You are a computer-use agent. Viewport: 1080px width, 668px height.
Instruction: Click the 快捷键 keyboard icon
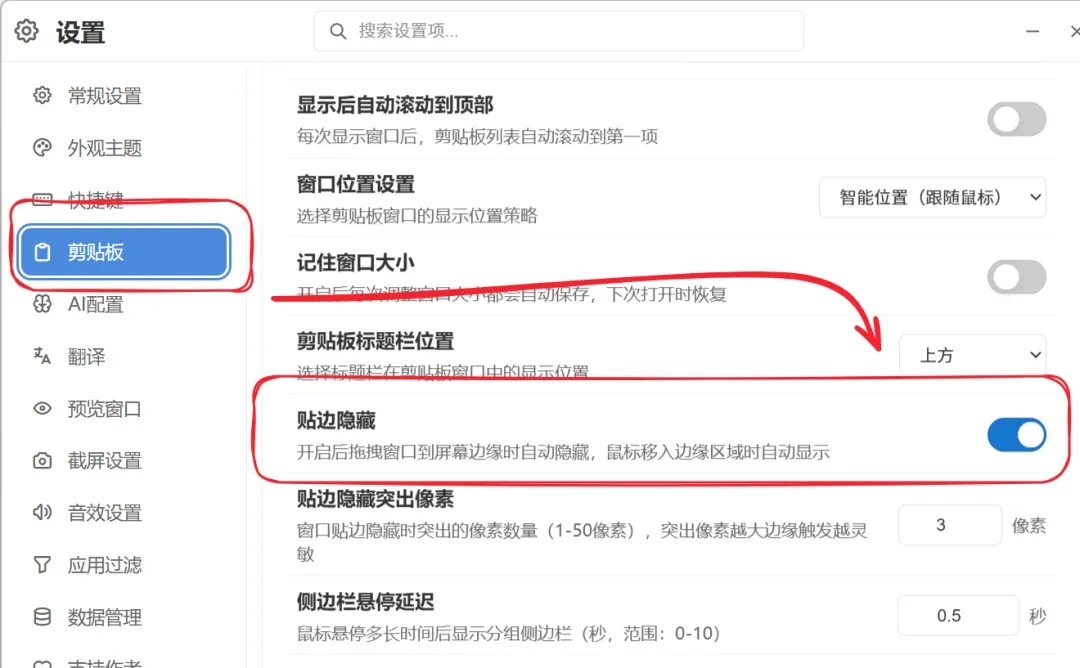42,200
